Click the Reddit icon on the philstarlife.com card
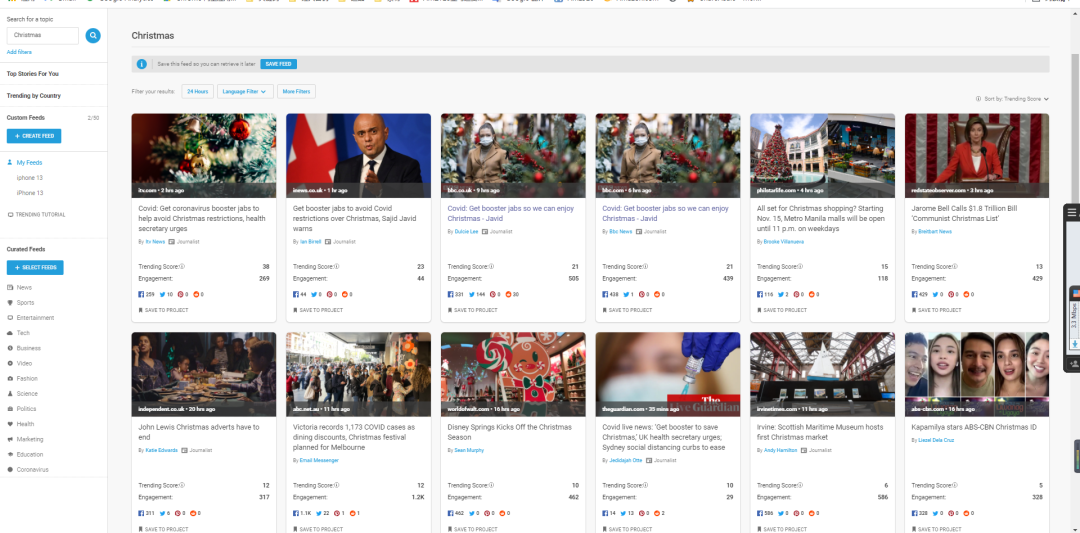This screenshot has height=533, width=1080. click(x=813, y=294)
